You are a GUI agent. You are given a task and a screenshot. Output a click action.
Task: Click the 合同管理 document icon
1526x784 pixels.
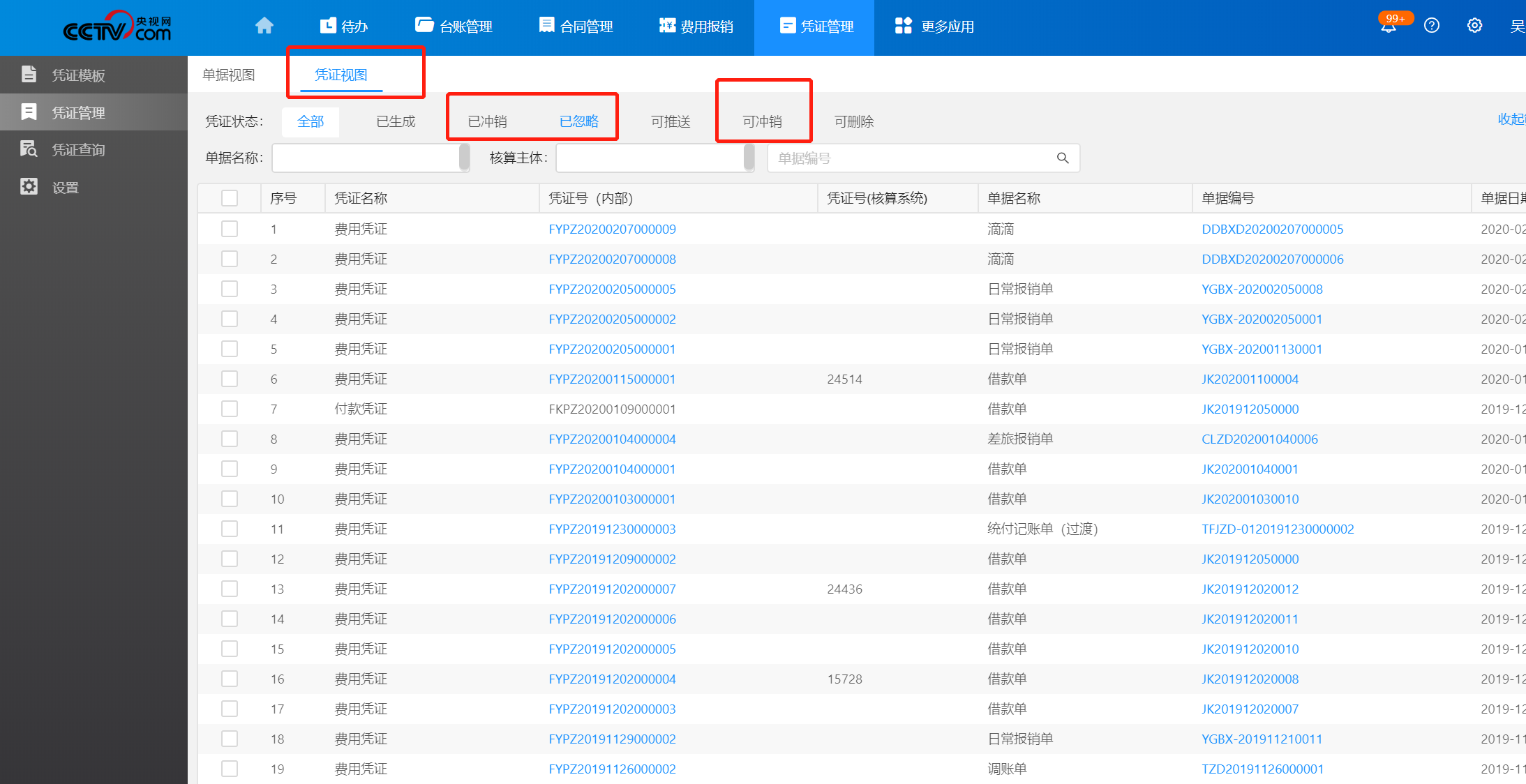546,26
